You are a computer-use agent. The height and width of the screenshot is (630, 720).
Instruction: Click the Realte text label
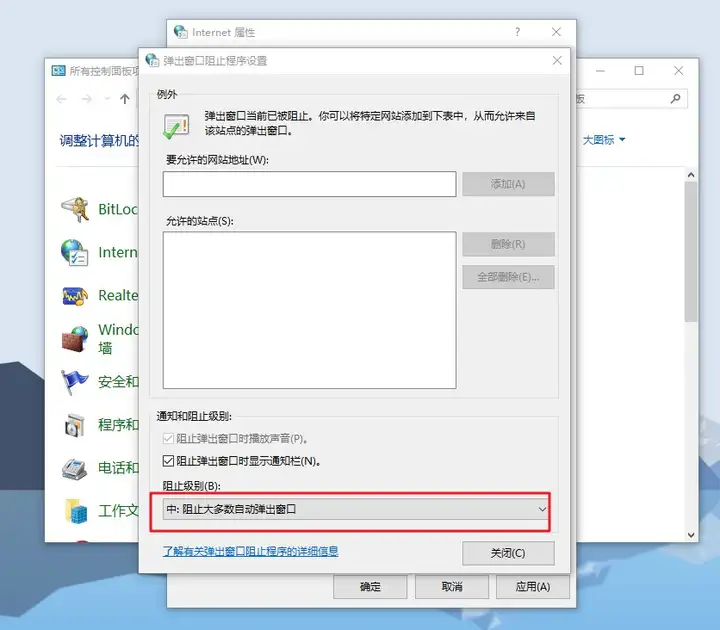118,295
